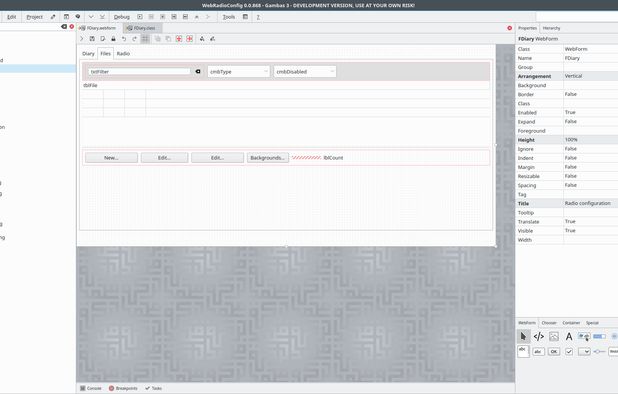The width and height of the screenshot is (618, 394).
Task: Click the save icon in form editor toolbar
Action: (x=92, y=39)
